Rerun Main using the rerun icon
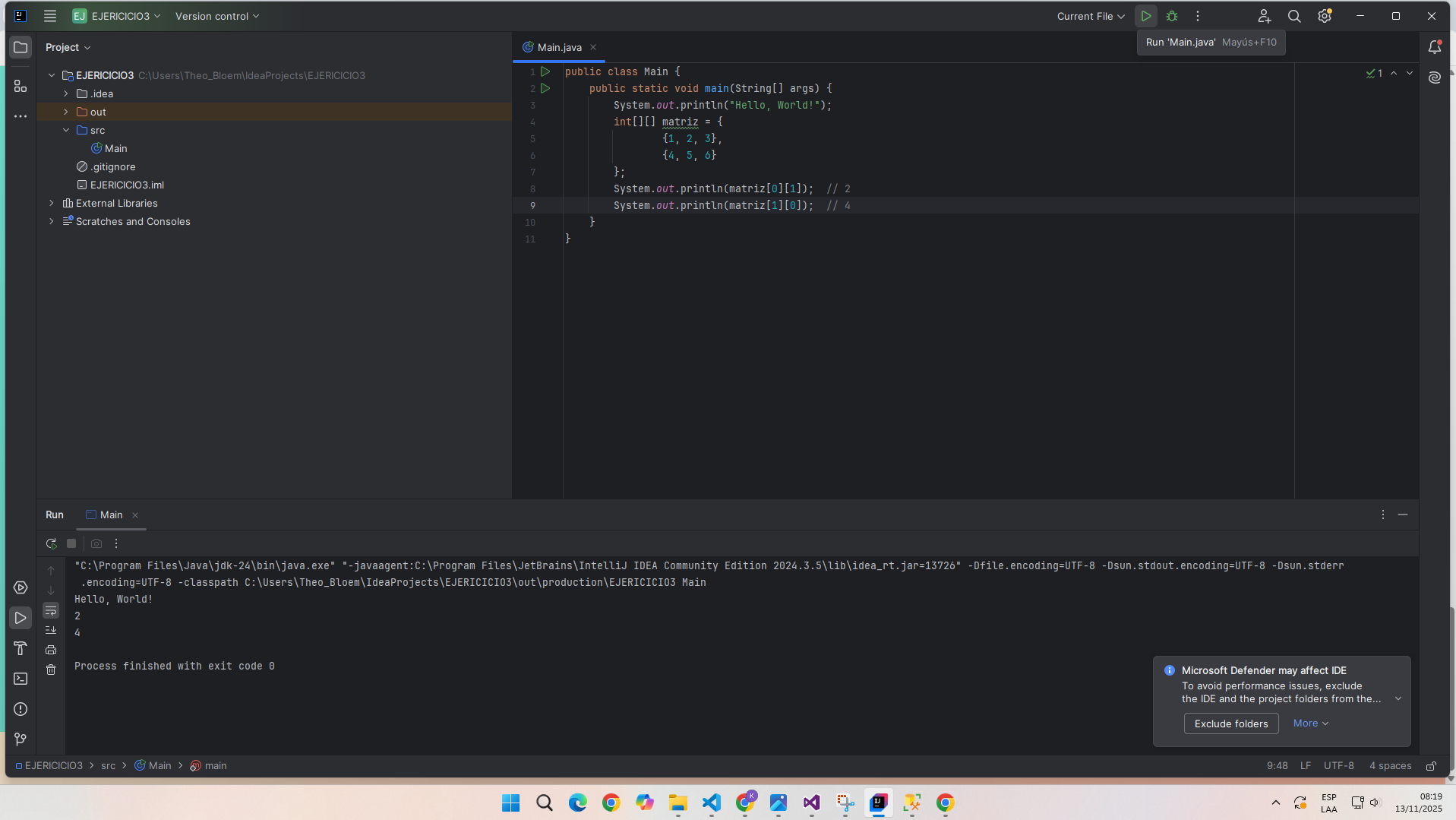The width and height of the screenshot is (1456, 820). (x=51, y=543)
